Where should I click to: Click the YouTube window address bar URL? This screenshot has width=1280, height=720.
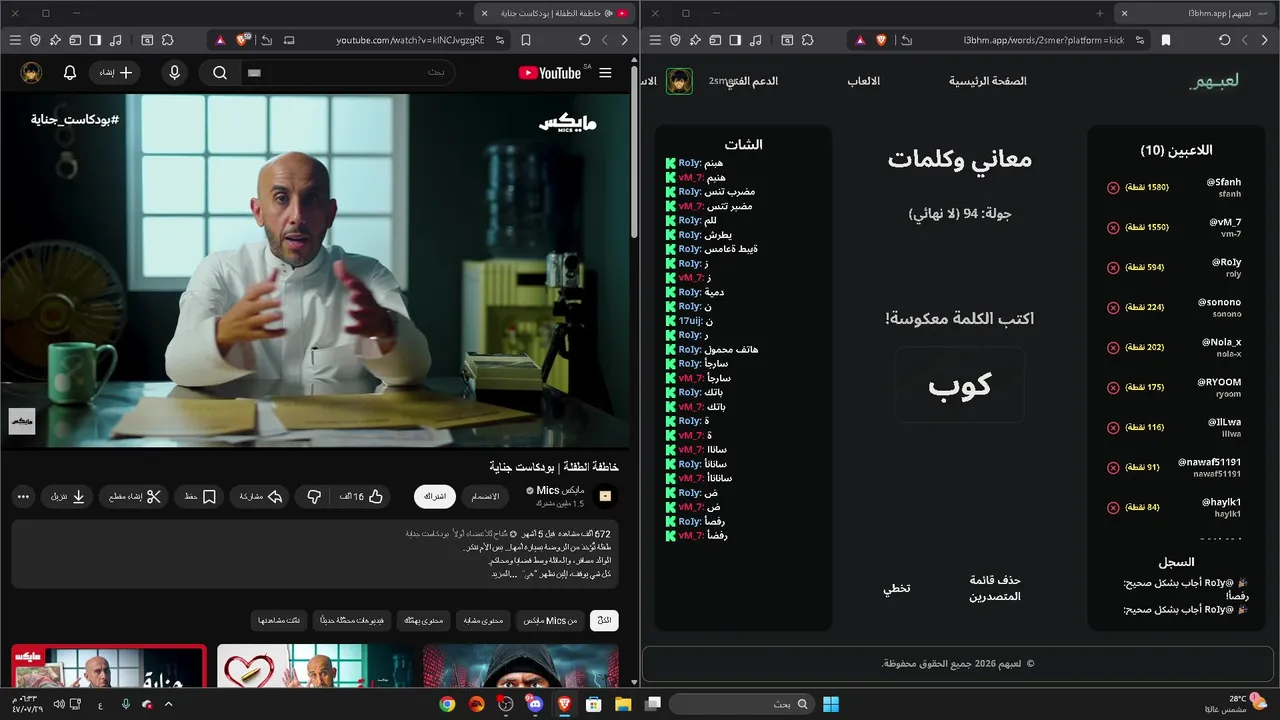coord(410,40)
